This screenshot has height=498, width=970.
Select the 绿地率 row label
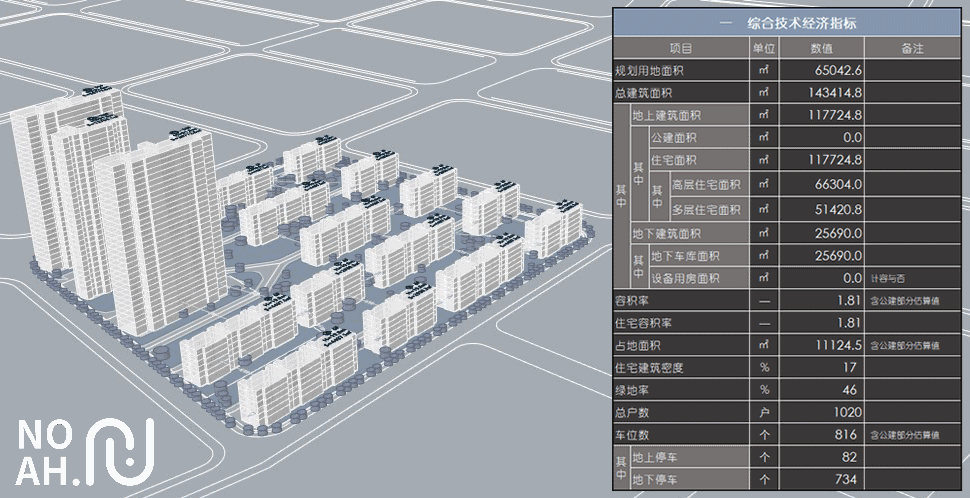(x=634, y=389)
